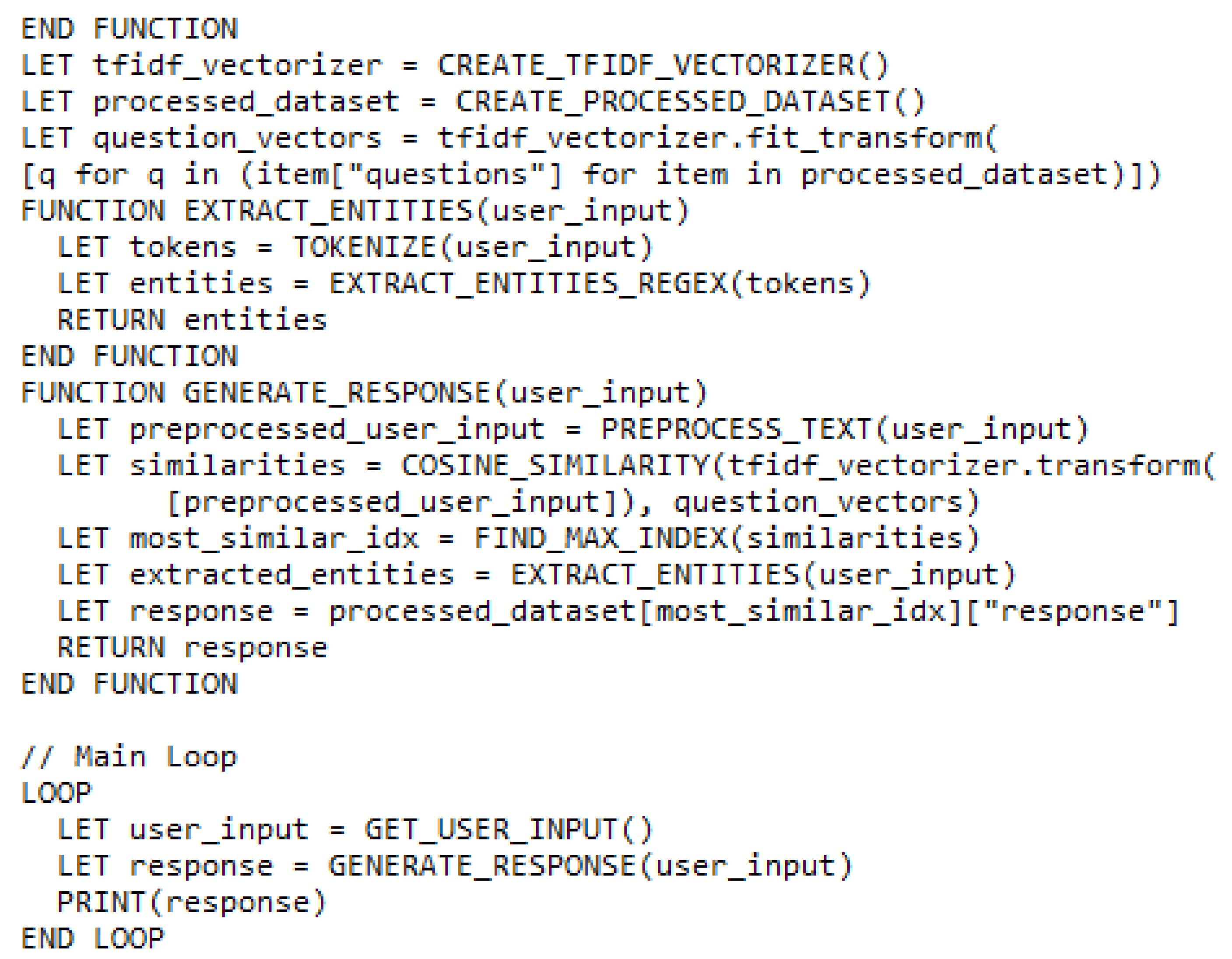Click the TOKENIZE(user_input) call

click(x=473, y=247)
